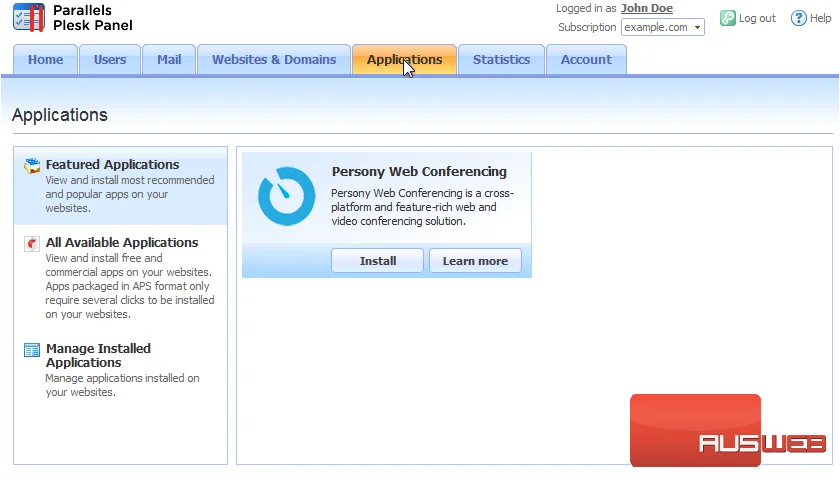This screenshot has height=480, width=840.
Task: Click the Featured Applications box icon
Action: click(32, 166)
